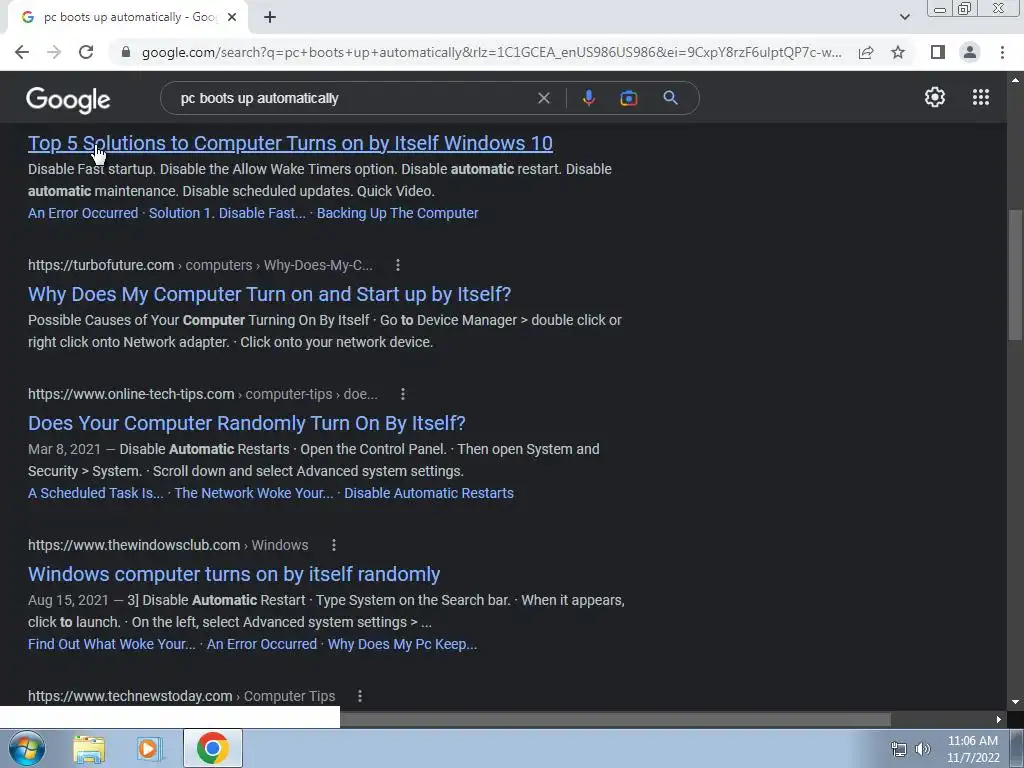Open more options for technewstoday.com result
This screenshot has width=1024, height=768.
pyautogui.click(x=359, y=696)
